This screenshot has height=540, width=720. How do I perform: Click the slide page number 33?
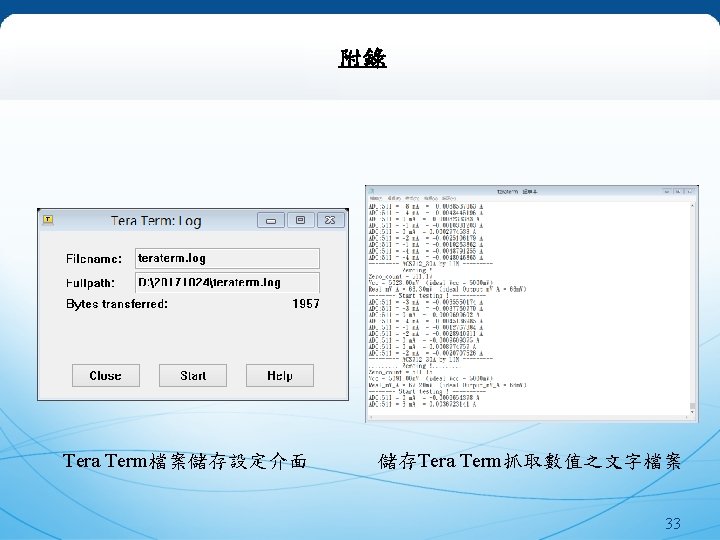click(673, 523)
